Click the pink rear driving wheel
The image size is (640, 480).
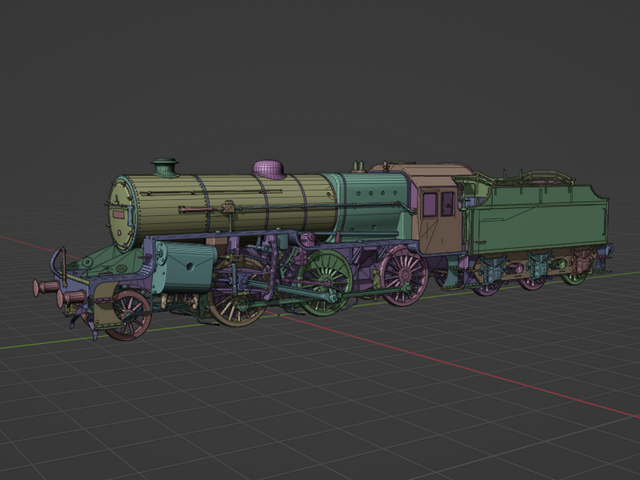tap(403, 274)
